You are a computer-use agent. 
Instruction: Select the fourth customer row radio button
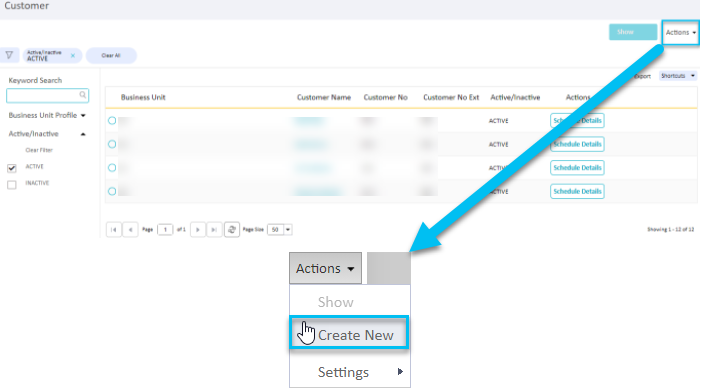[112, 191]
